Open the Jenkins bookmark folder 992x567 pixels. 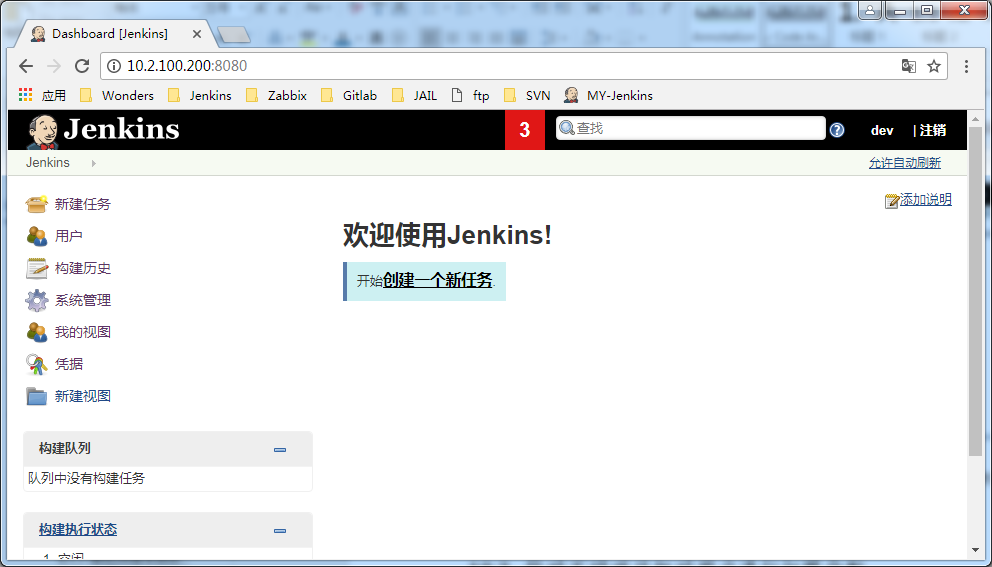click(x=200, y=96)
